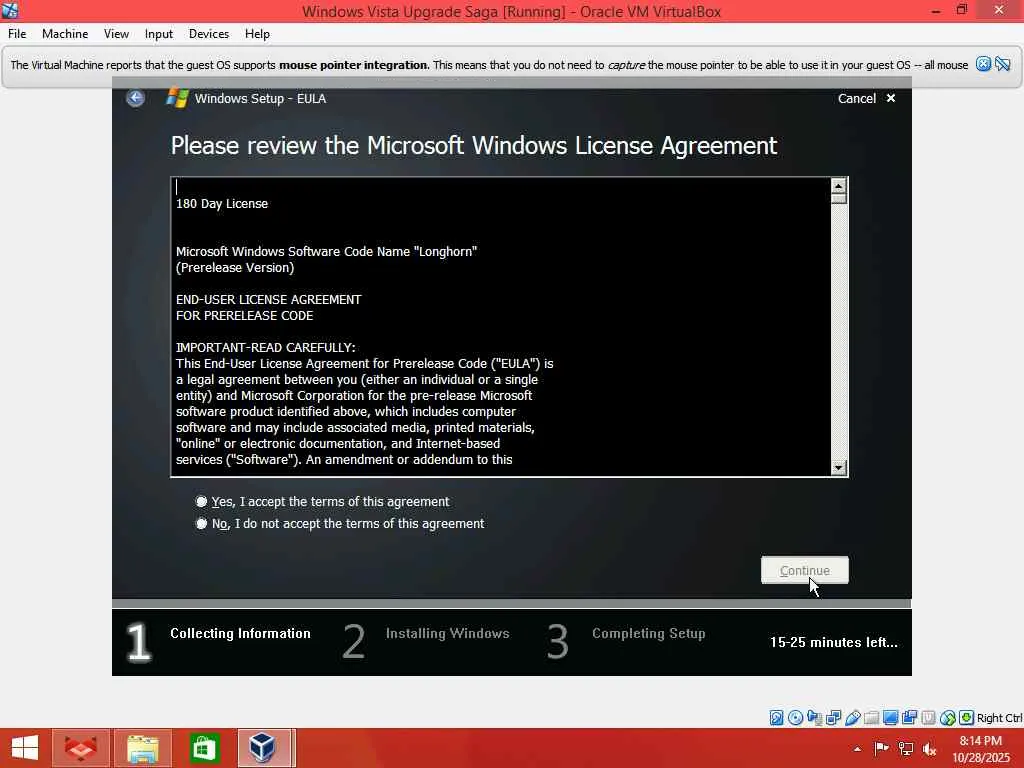This screenshot has width=1024, height=768.
Task: Open the Machine menu
Action: (x=65, y=34)
